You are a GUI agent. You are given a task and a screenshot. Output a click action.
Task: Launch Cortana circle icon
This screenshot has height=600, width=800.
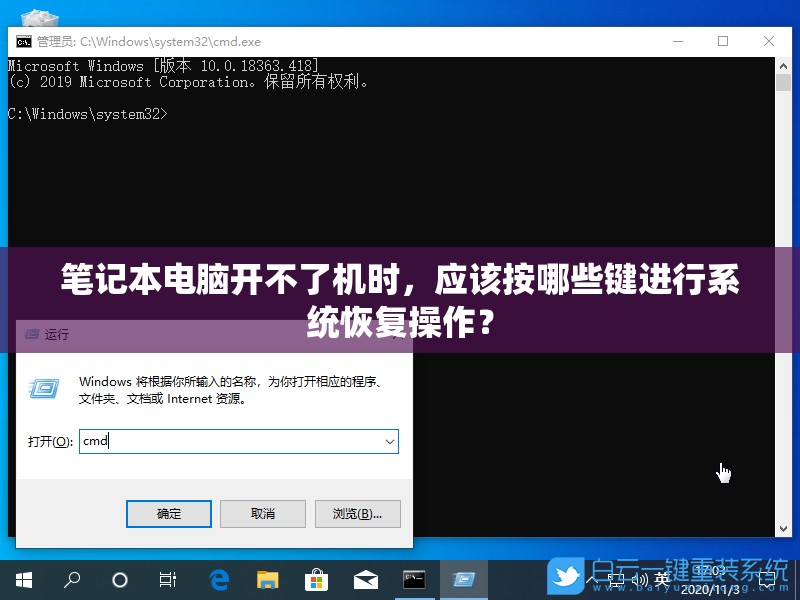pos(120,580)
